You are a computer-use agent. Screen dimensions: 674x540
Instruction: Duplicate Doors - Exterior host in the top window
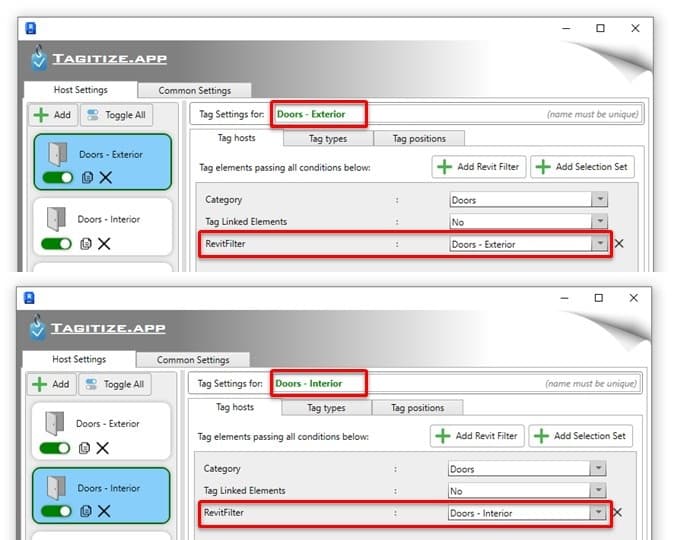click(x=87, y=177)
